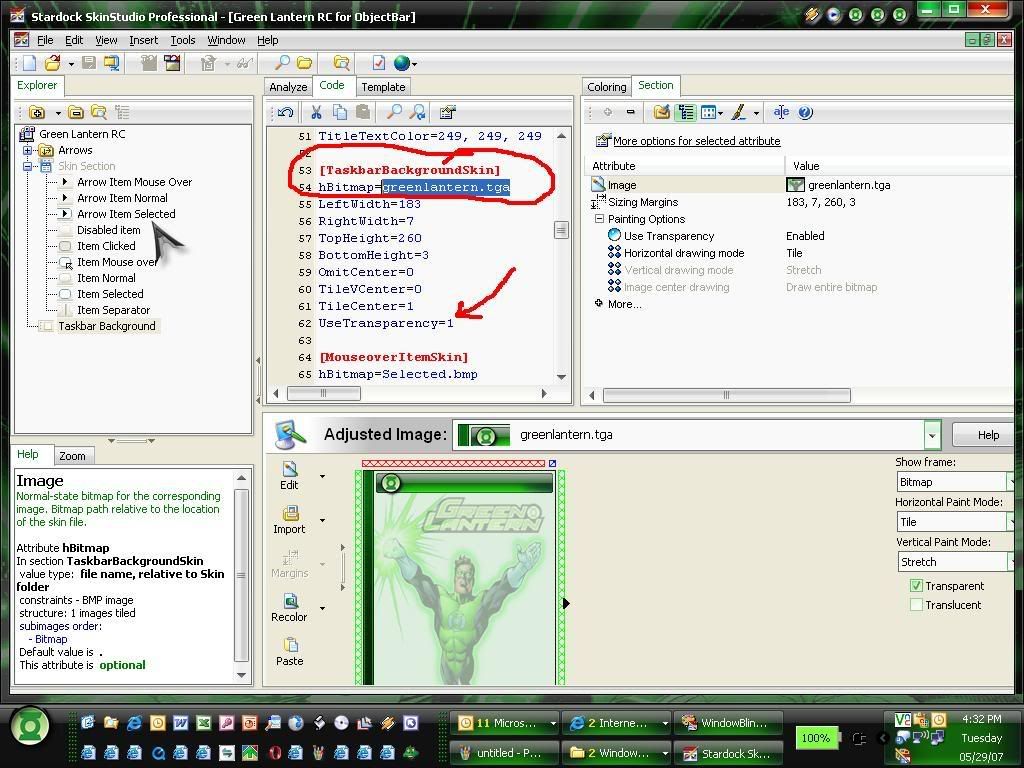Switch to the Analyze tab
1024x768 pixels.
click(288, 87)
